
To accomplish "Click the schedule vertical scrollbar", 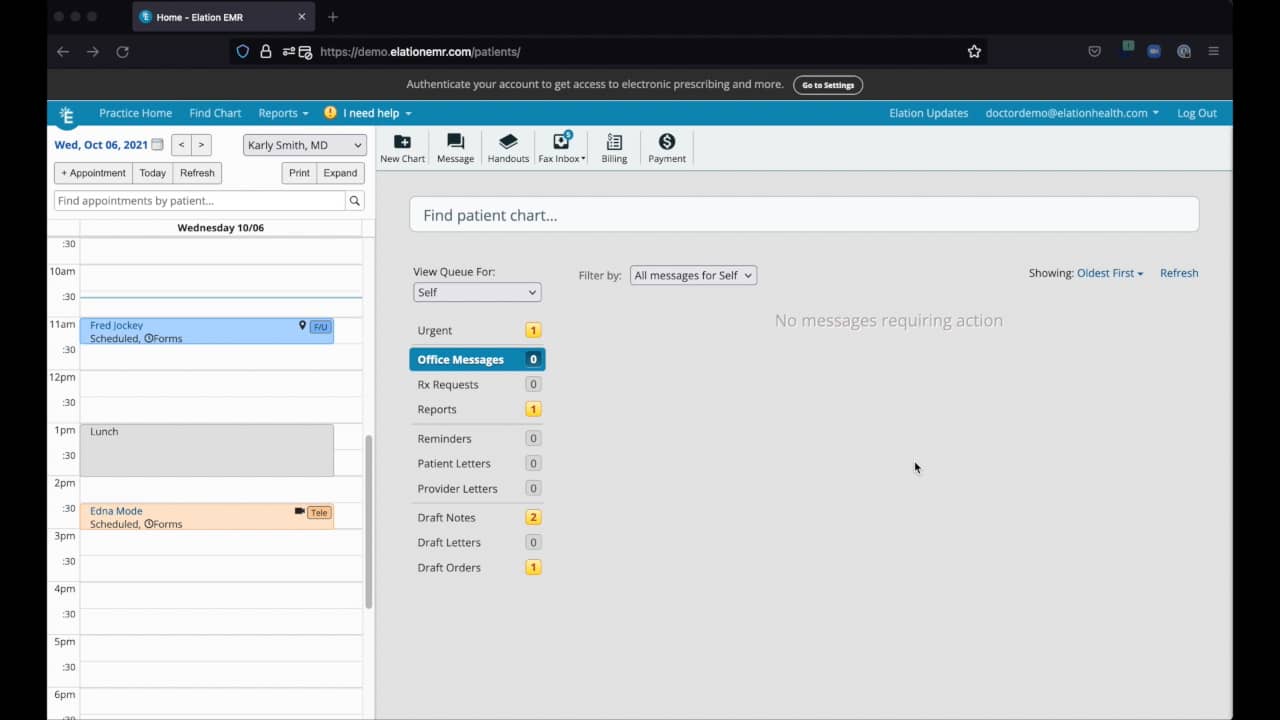I will tap(369, 522).
